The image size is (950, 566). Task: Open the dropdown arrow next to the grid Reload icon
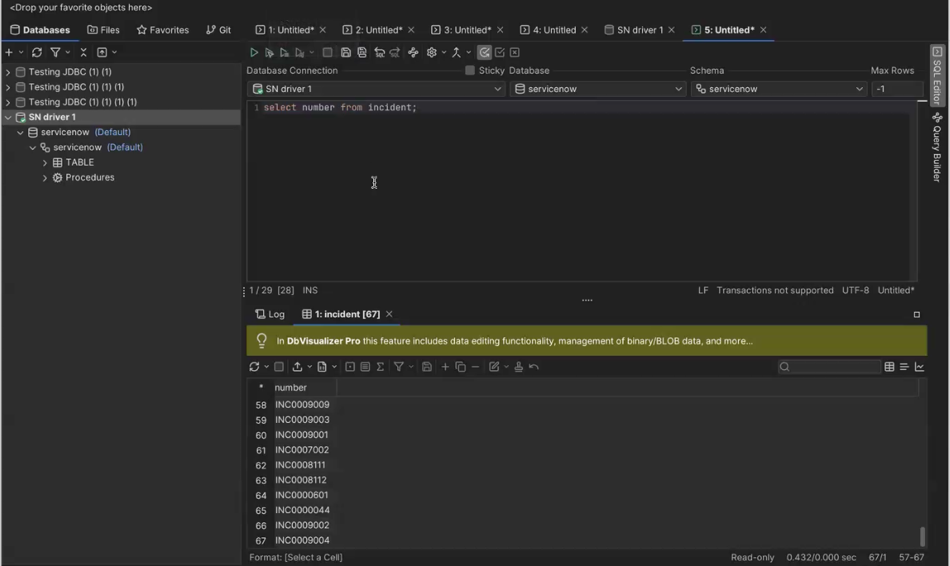[x=266, y=367]
